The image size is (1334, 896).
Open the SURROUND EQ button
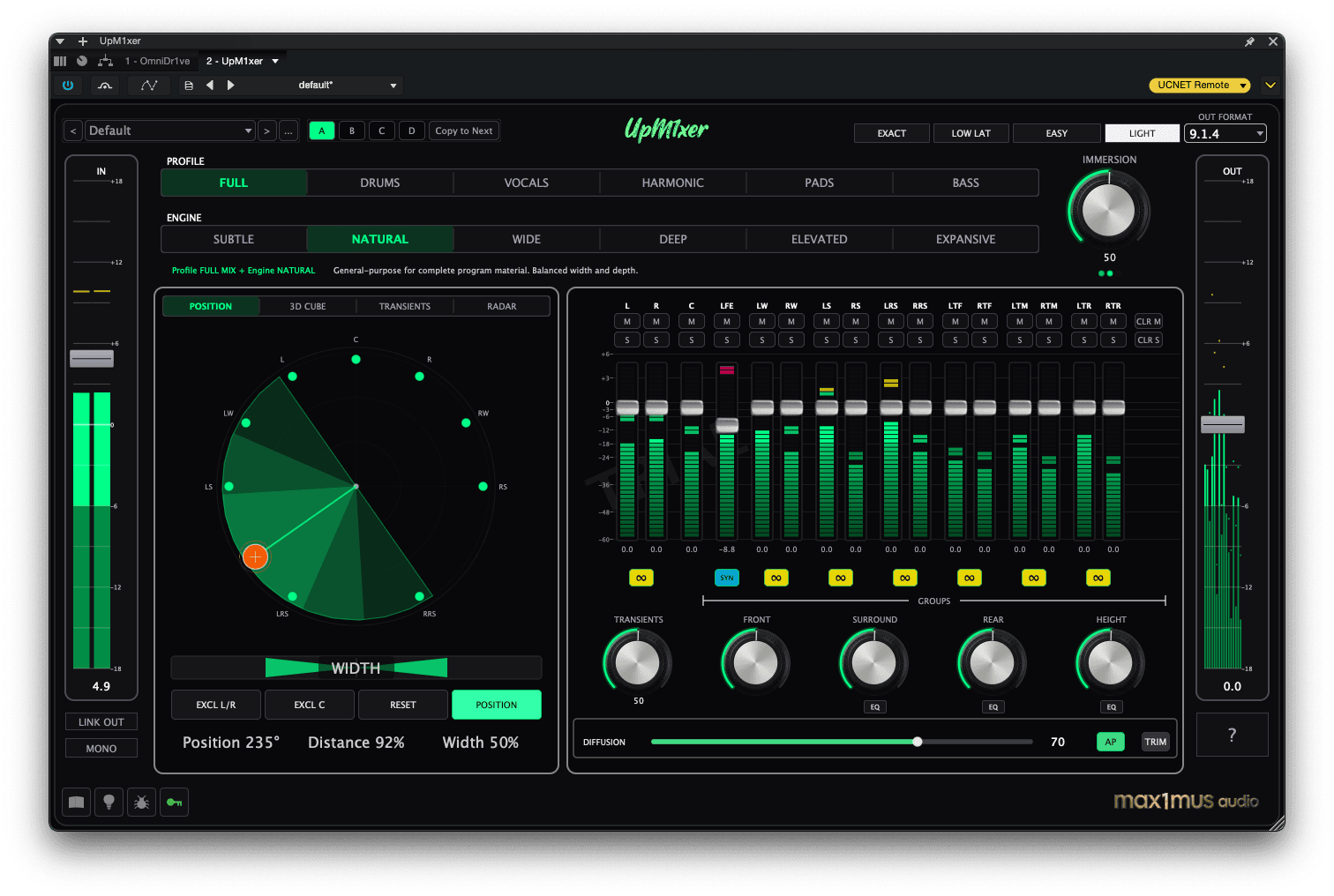[x=875, y=707]
